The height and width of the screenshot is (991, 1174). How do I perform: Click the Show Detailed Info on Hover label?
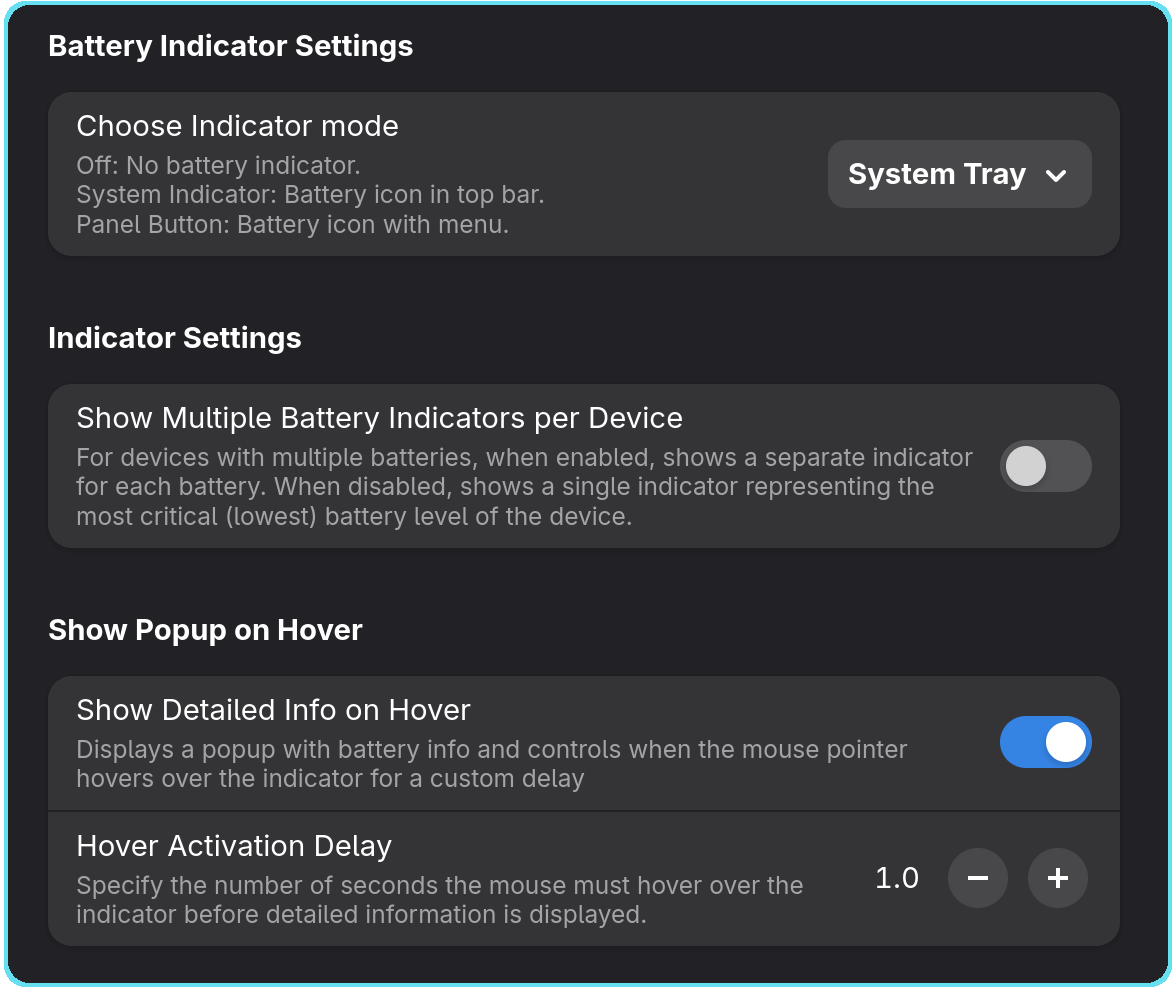point(273,710)
